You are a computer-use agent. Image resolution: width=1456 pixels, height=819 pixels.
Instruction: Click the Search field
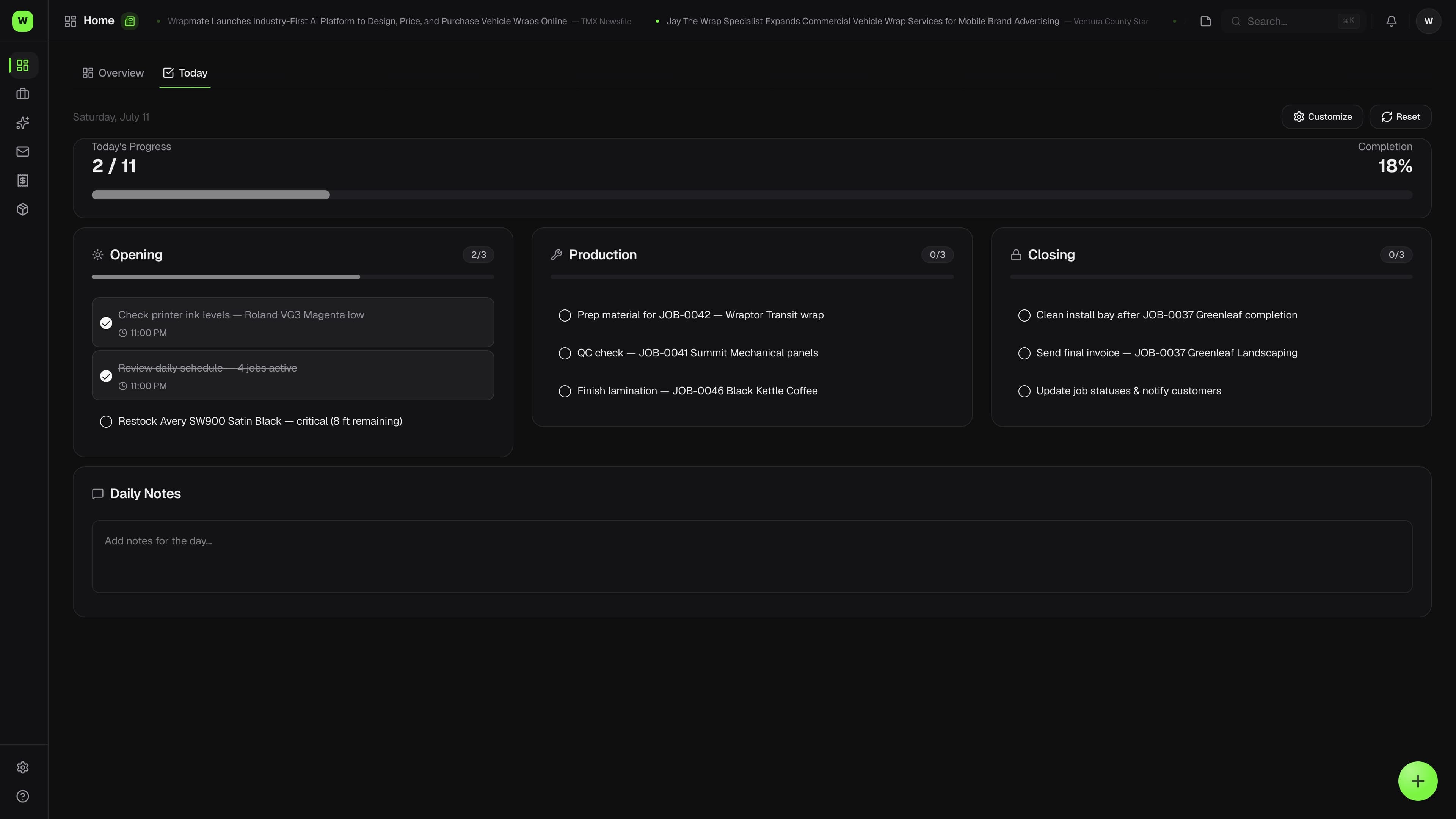point(1293,22)
